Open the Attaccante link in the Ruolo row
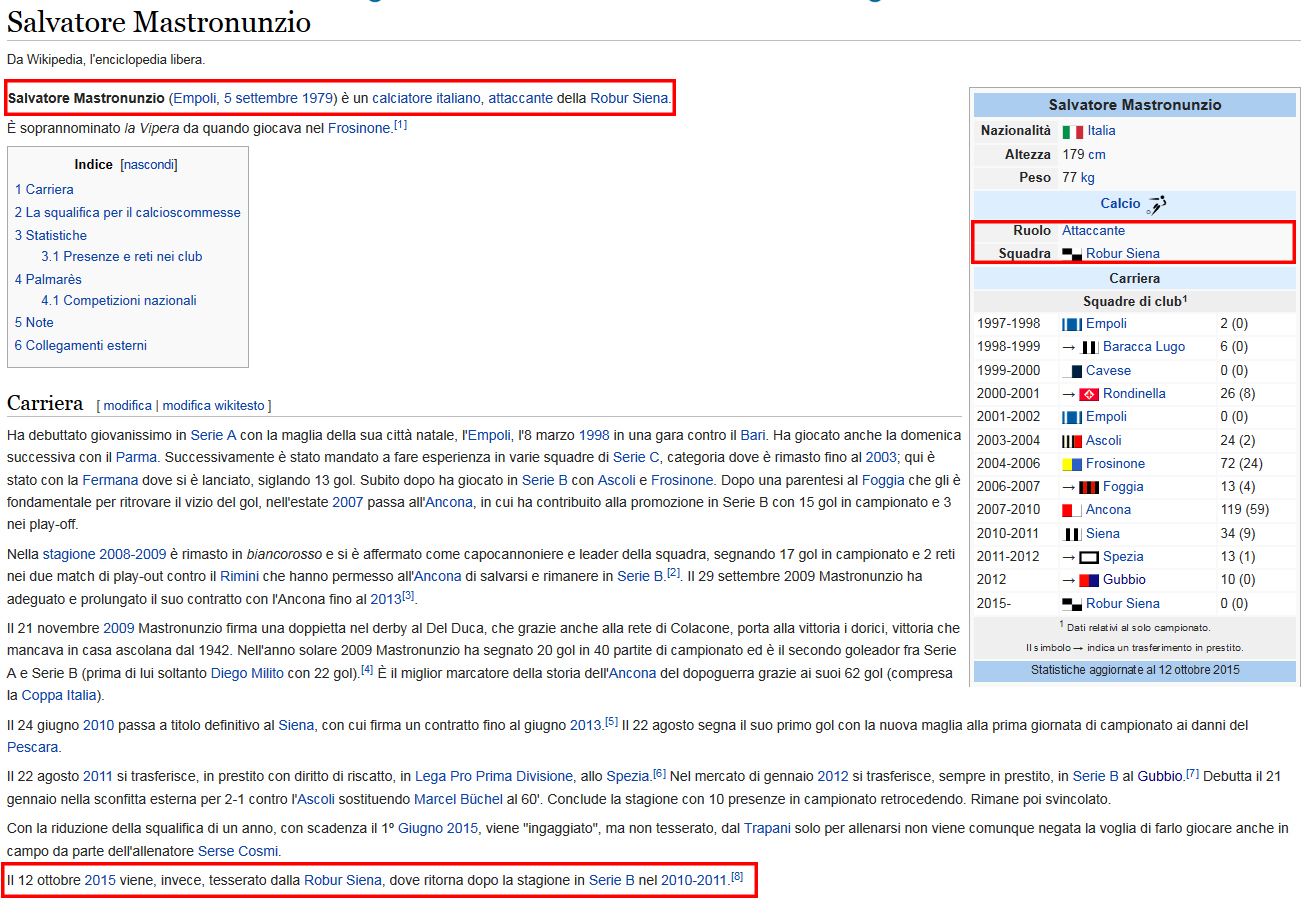1308x898 pixels. click(x=1093, y=231)
